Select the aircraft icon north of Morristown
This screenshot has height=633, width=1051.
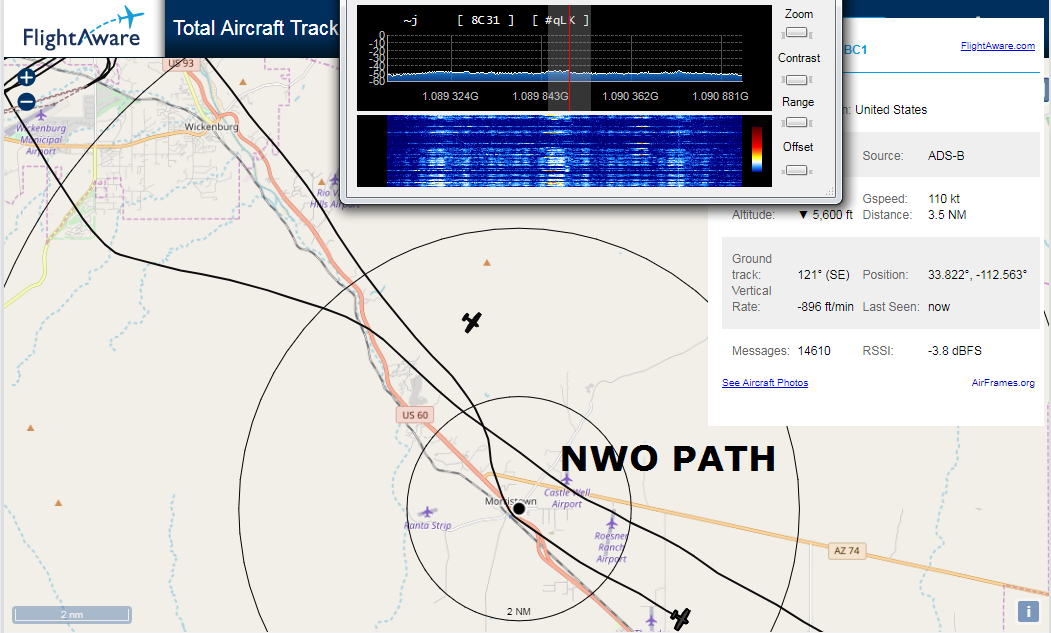click(x=472, y=322)
